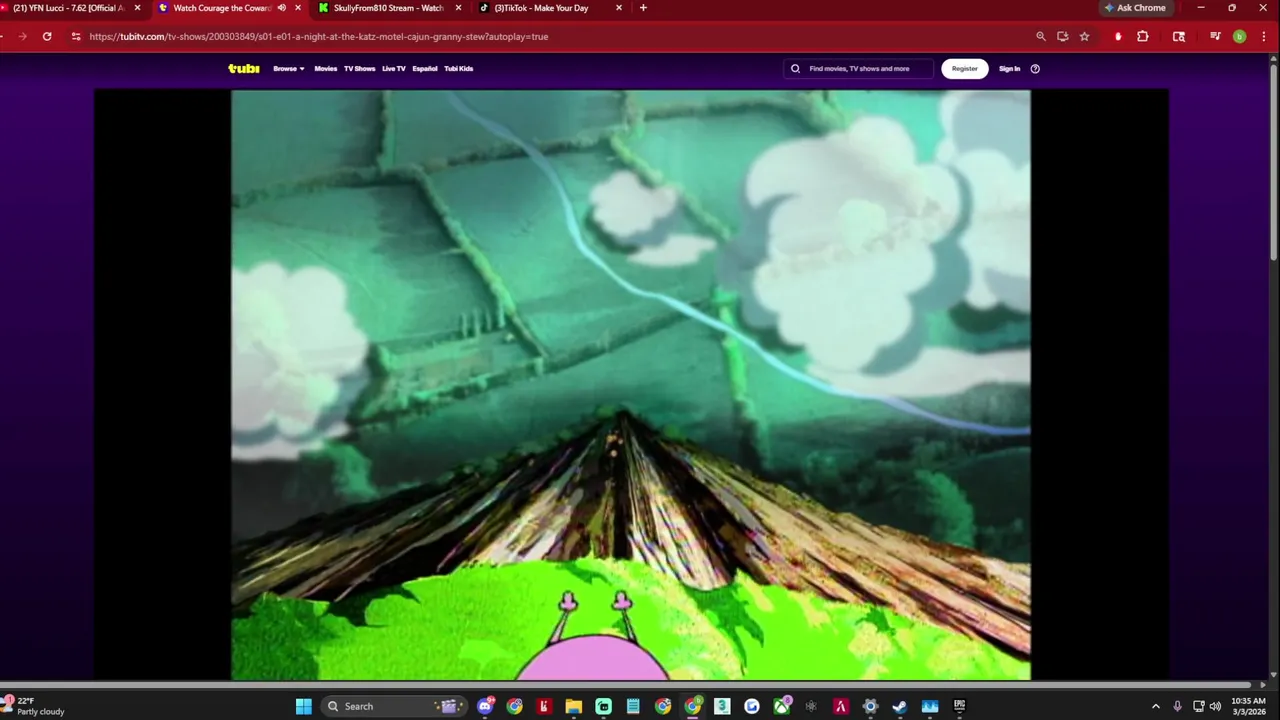Click the Register button
This screenshot has height=720, width=1280.
[x=965, y=69]
